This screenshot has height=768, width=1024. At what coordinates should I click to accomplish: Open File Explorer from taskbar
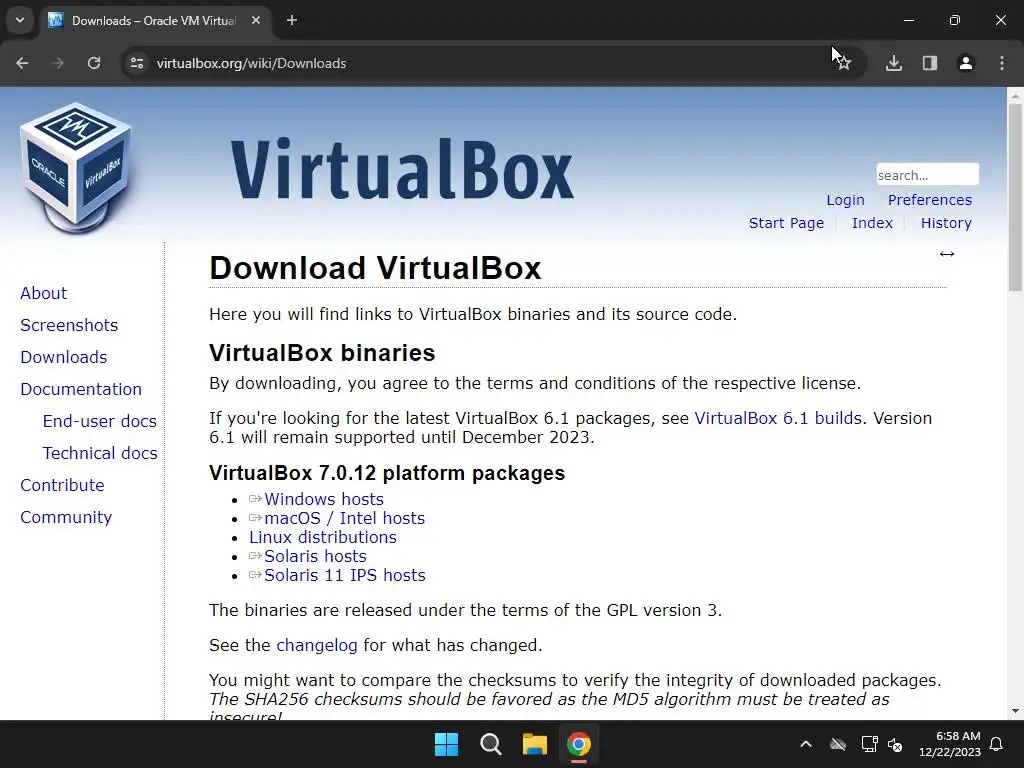534,744
